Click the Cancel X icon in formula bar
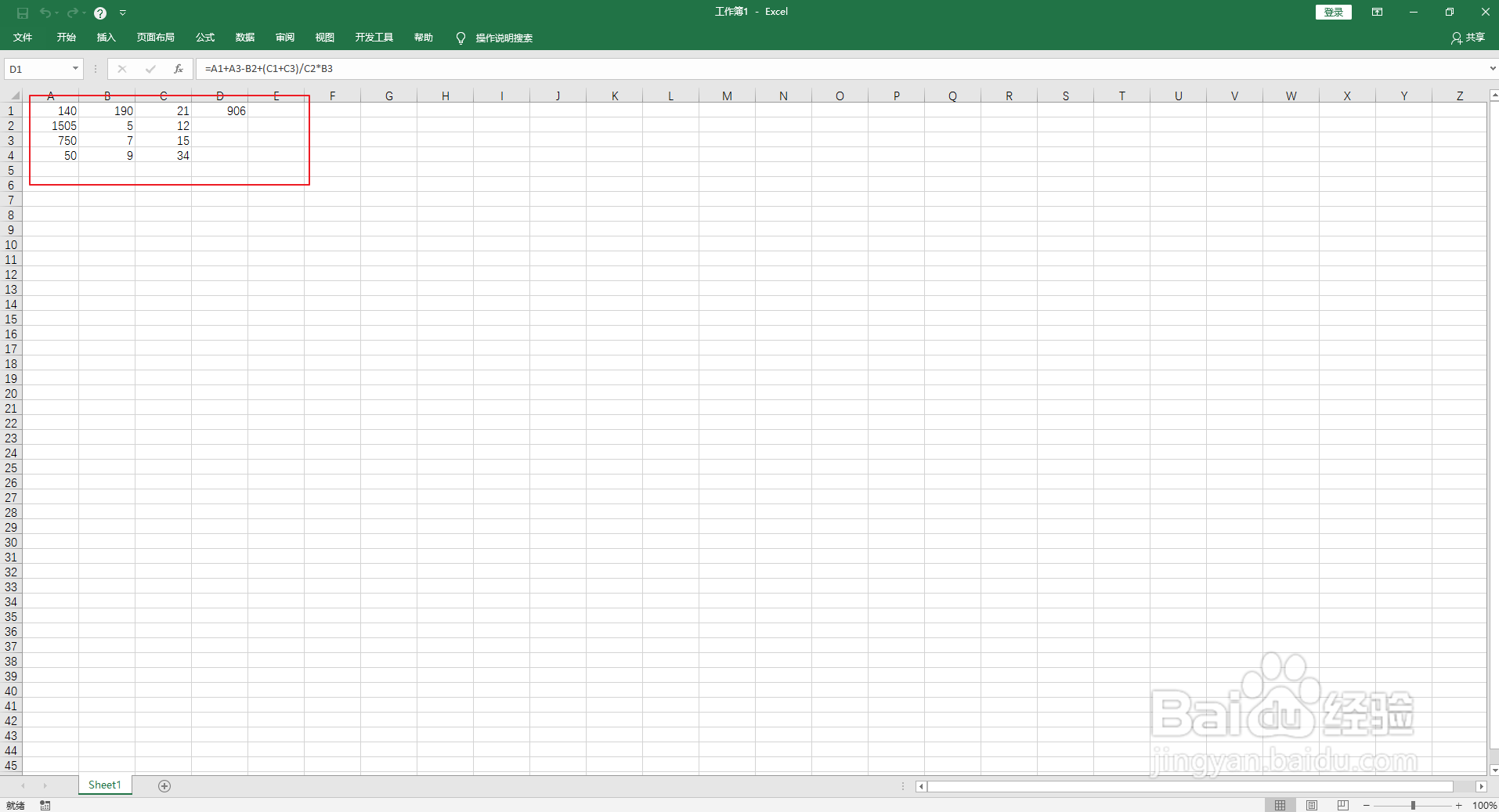1499x812 pixels. (122, 69)
